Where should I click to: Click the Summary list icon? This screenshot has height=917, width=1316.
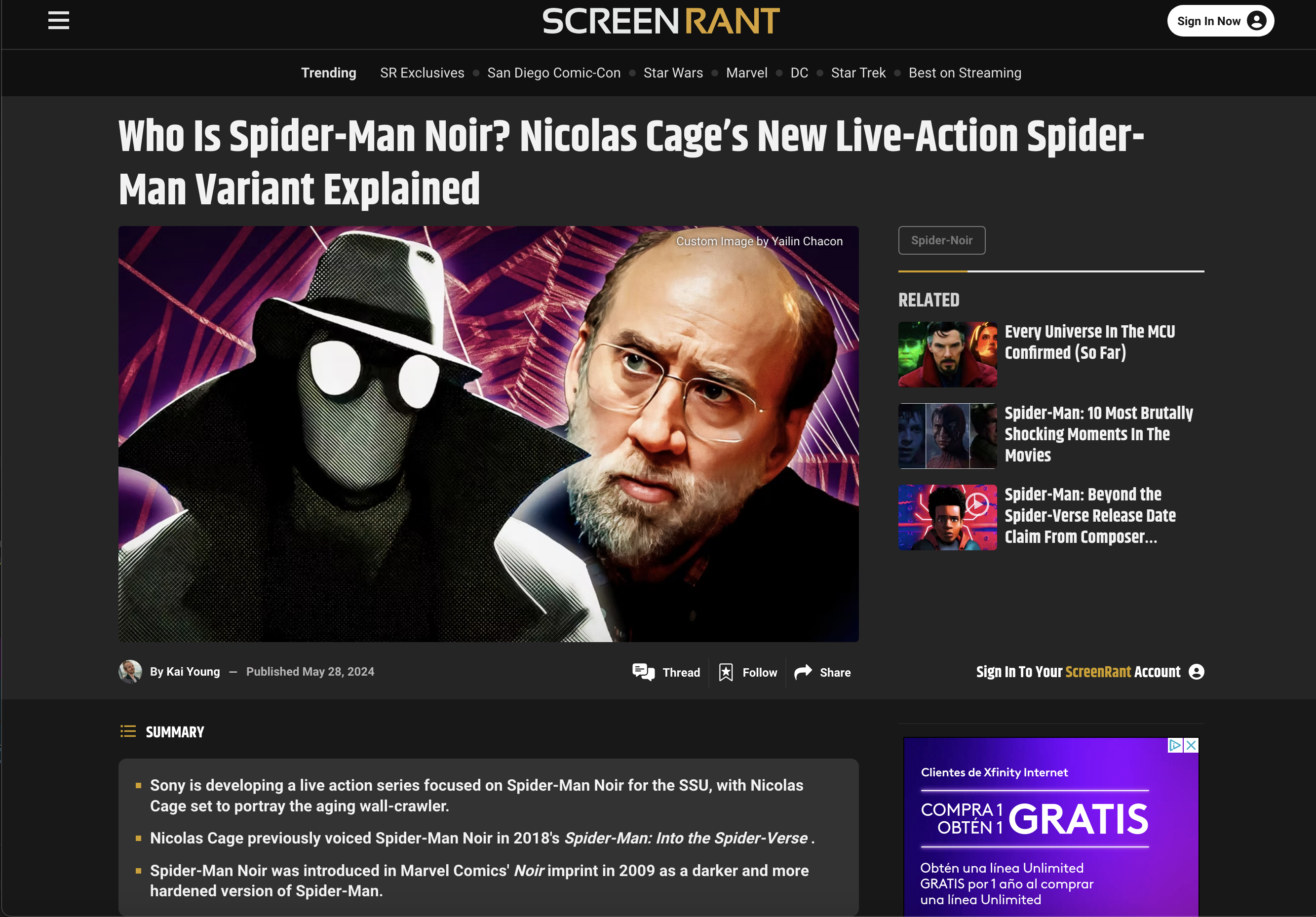128,731
